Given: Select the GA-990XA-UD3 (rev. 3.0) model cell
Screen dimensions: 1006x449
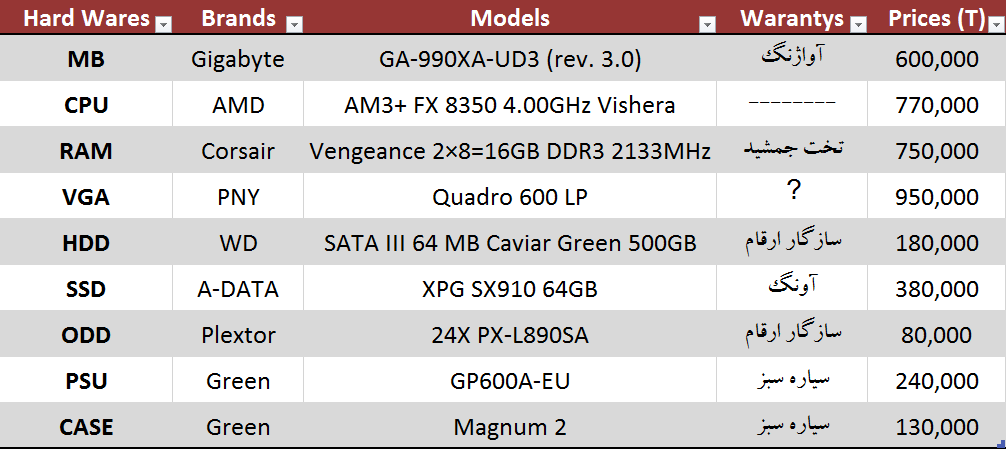Looking at the screenshot, I should (510, 59).
